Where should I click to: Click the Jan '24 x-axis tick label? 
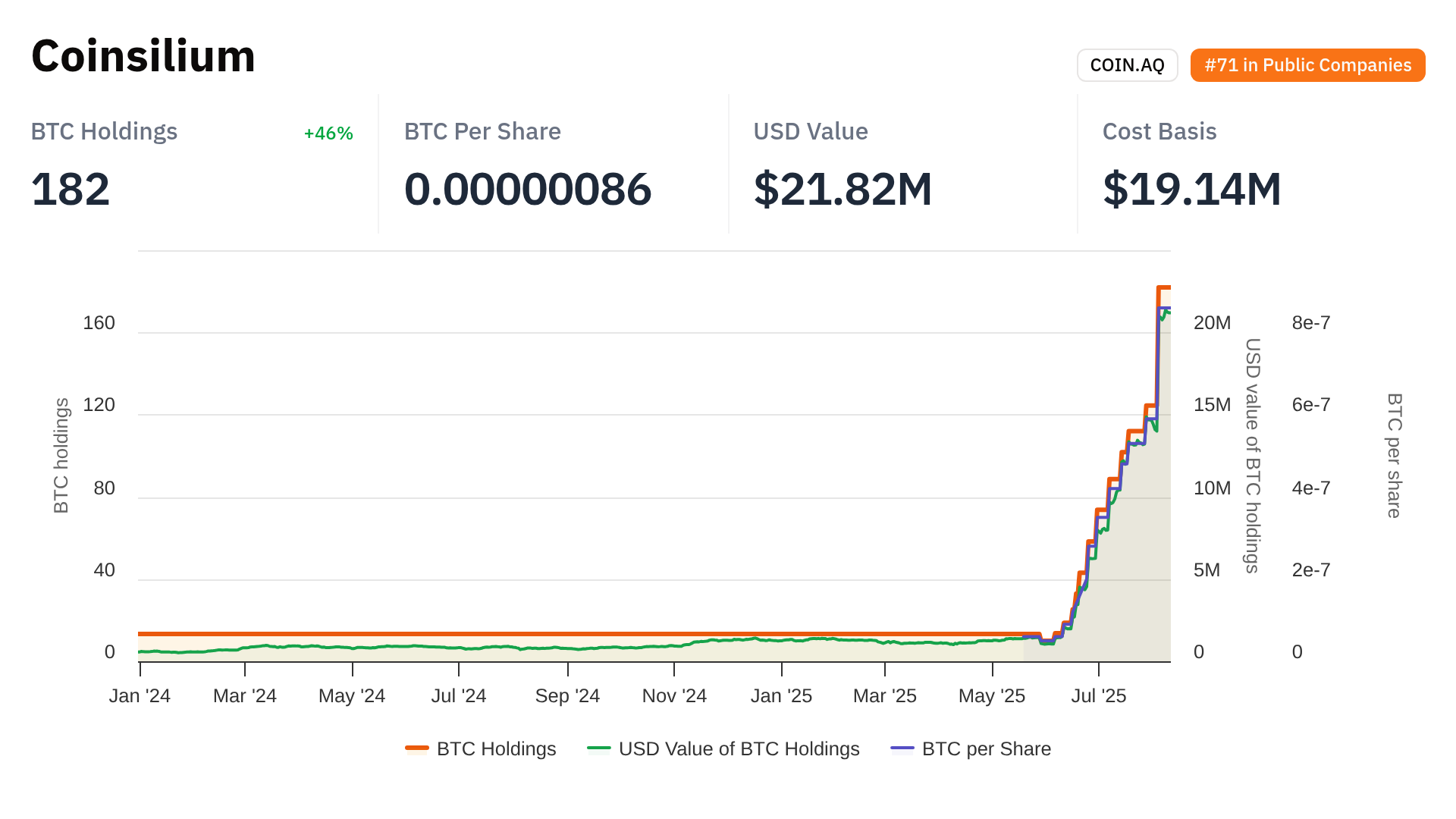click(140, 695)
